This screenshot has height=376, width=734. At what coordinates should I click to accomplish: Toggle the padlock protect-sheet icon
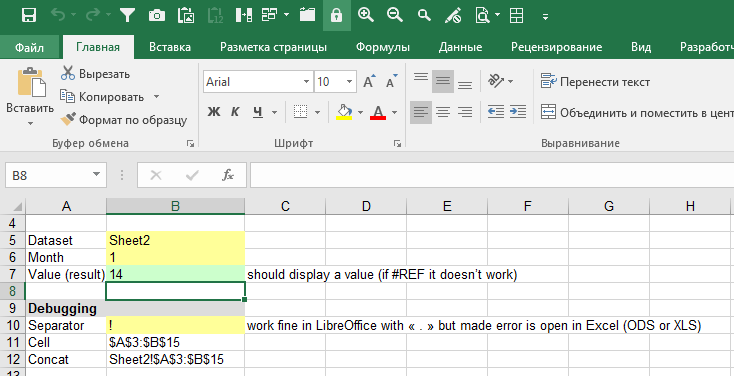pyautogui.click(x=337, y=15)
